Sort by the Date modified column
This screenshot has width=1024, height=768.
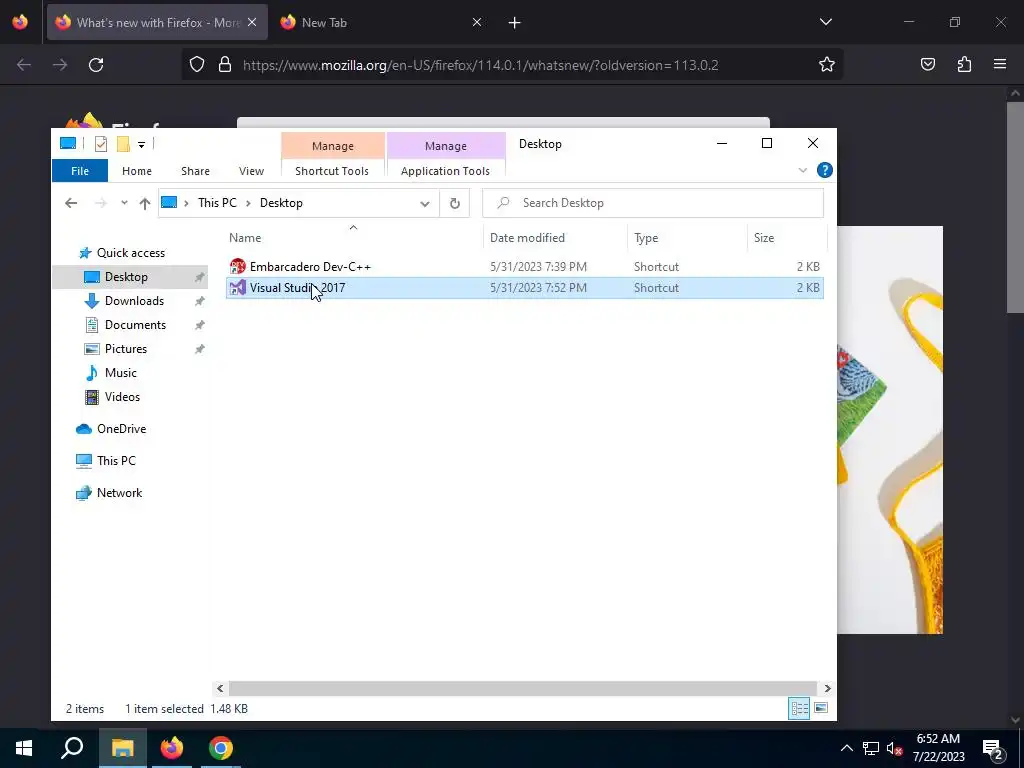pos(527,238)
